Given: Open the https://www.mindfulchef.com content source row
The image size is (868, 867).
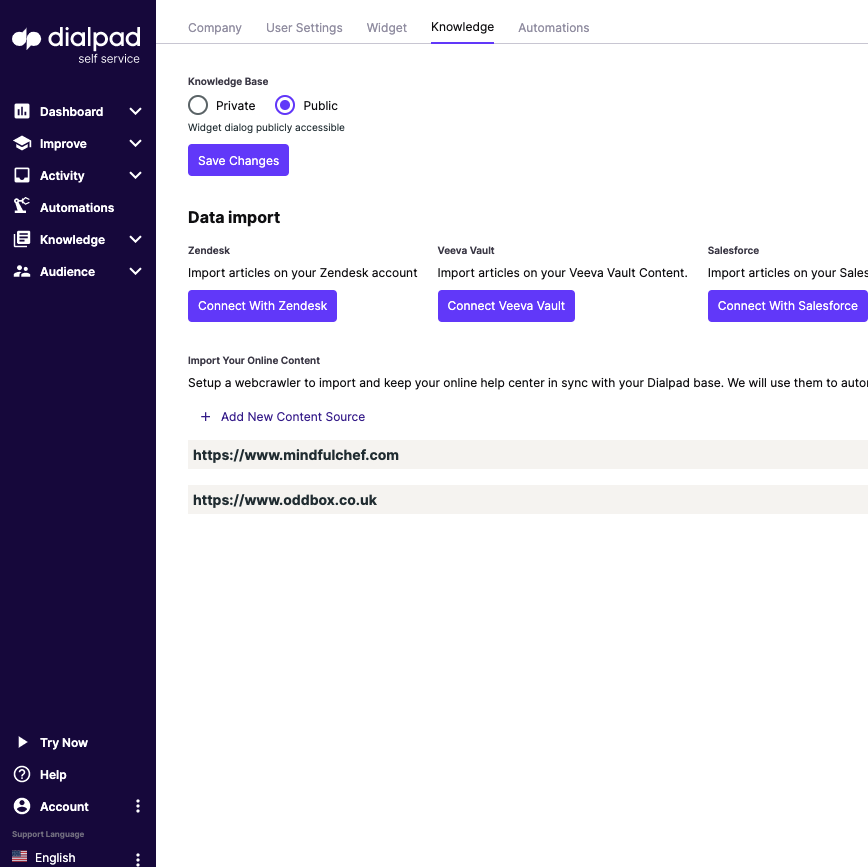Looking at the screenshot, I should click(528, 455).
